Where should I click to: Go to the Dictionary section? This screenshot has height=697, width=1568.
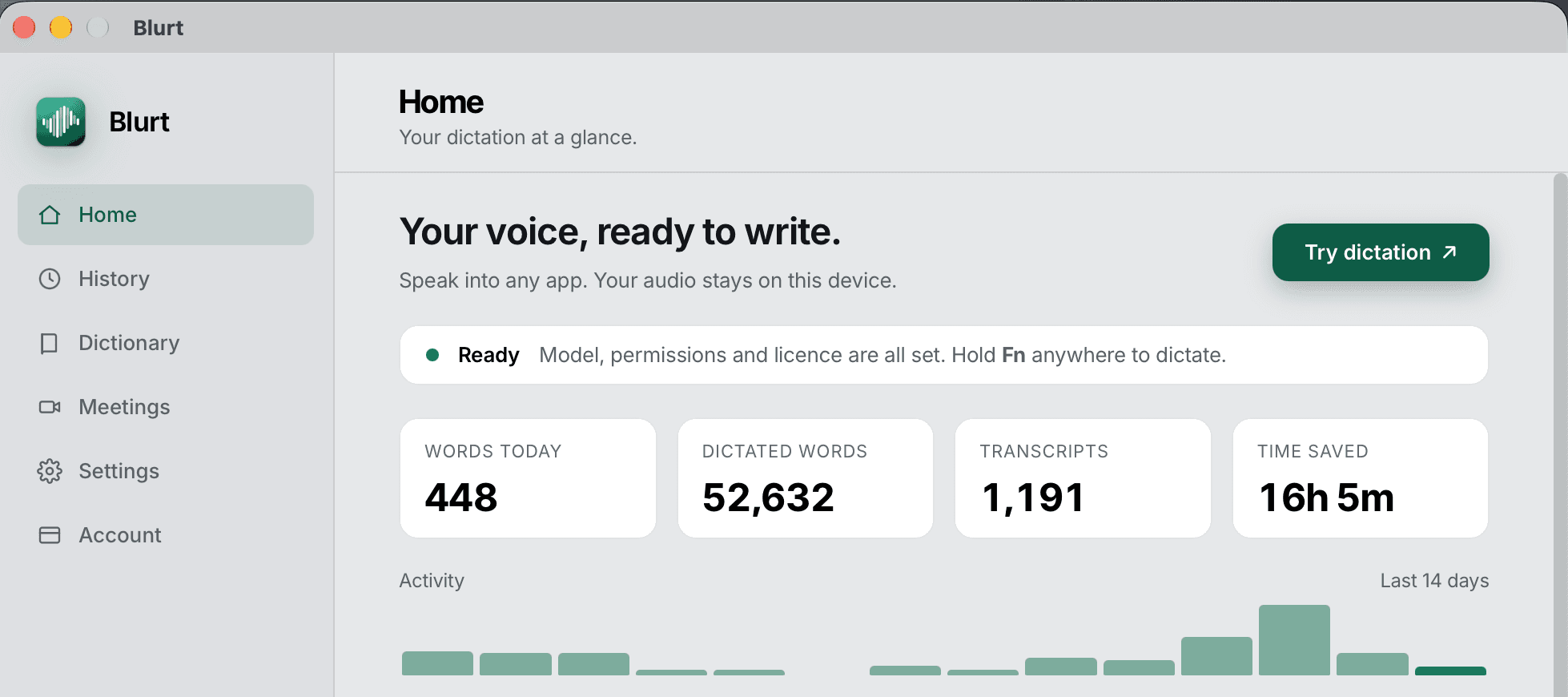166,343
